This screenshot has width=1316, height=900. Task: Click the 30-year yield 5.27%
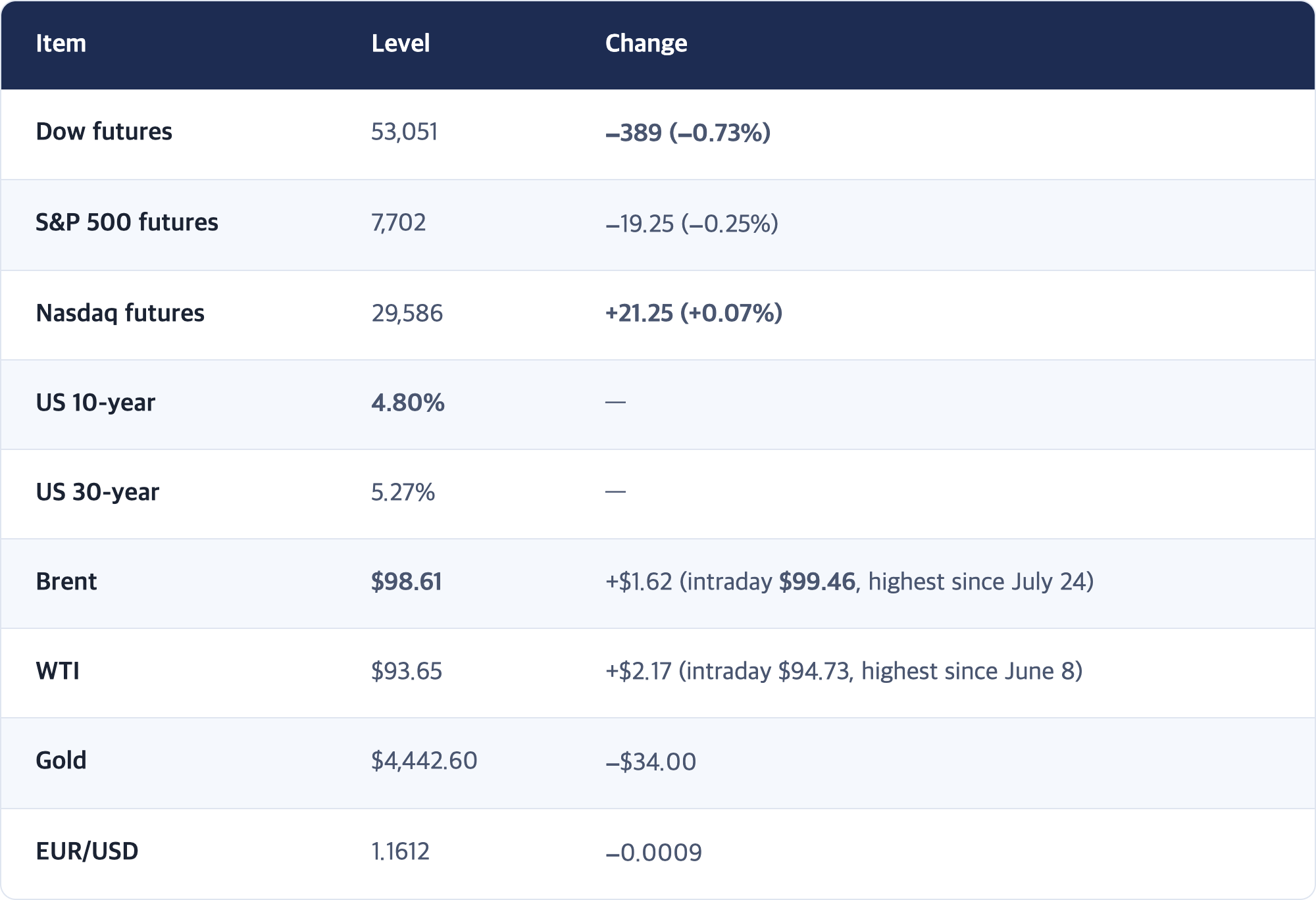(x=403, y=492)
